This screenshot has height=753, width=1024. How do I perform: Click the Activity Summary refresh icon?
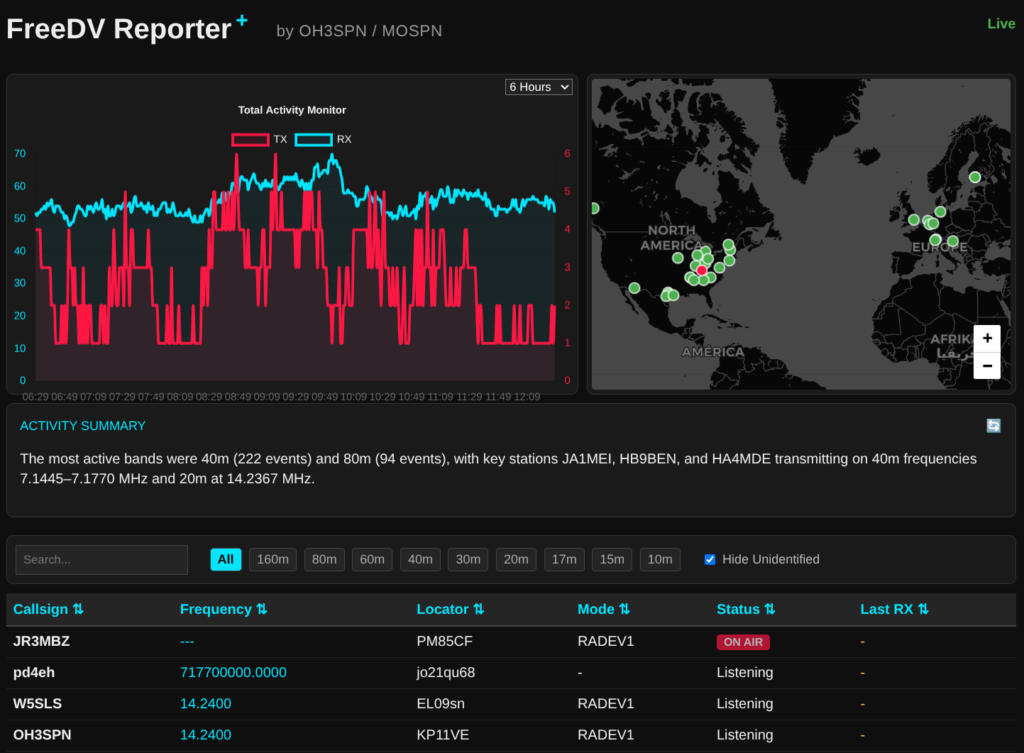point(993,426)
